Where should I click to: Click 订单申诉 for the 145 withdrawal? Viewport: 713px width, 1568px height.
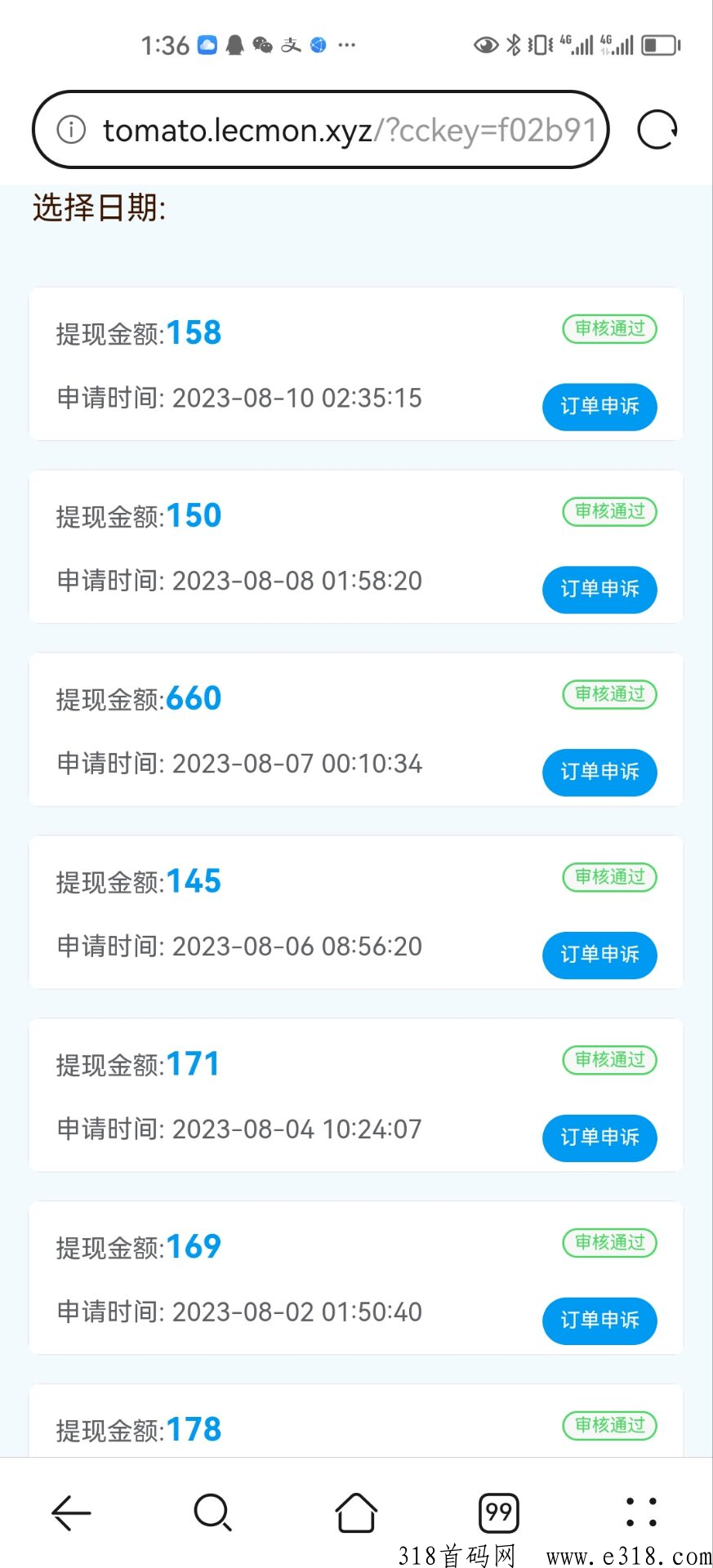click(x=599, y=955)
